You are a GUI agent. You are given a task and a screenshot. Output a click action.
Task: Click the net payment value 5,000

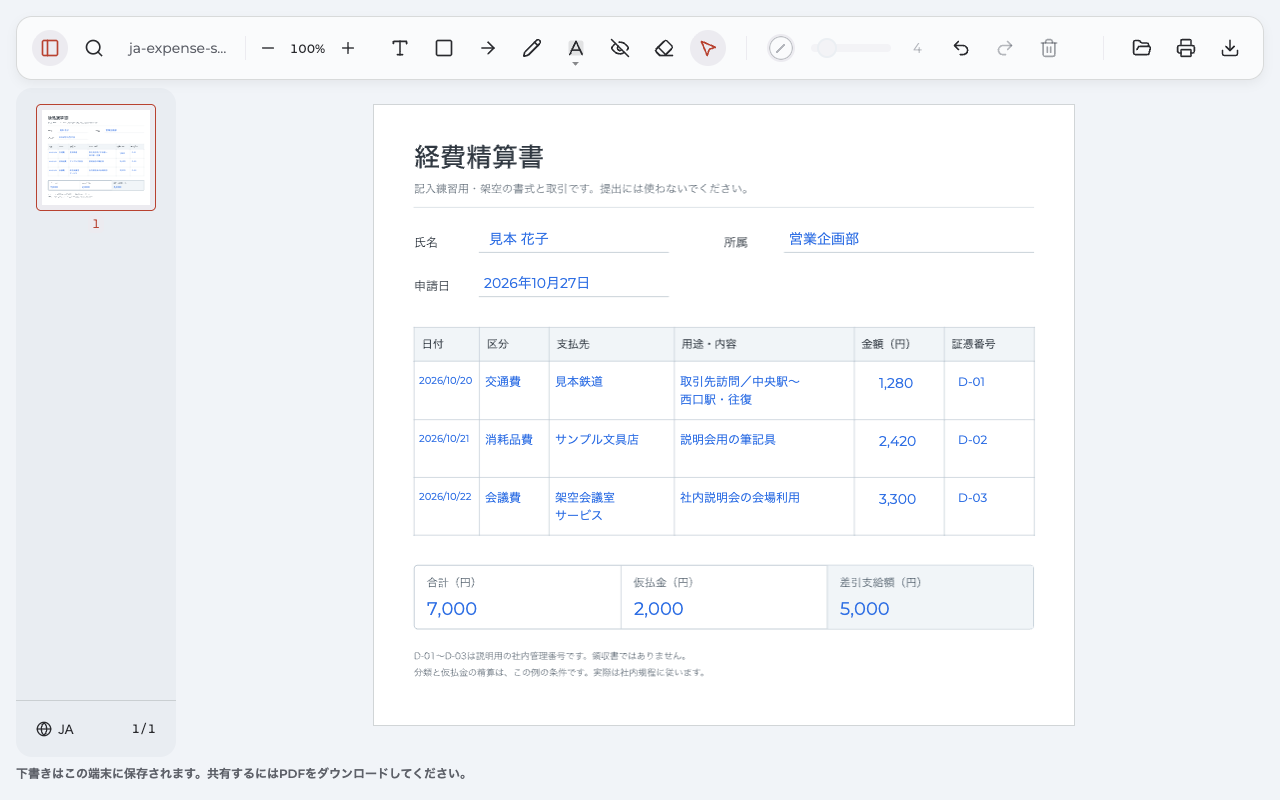coord(865,609)
